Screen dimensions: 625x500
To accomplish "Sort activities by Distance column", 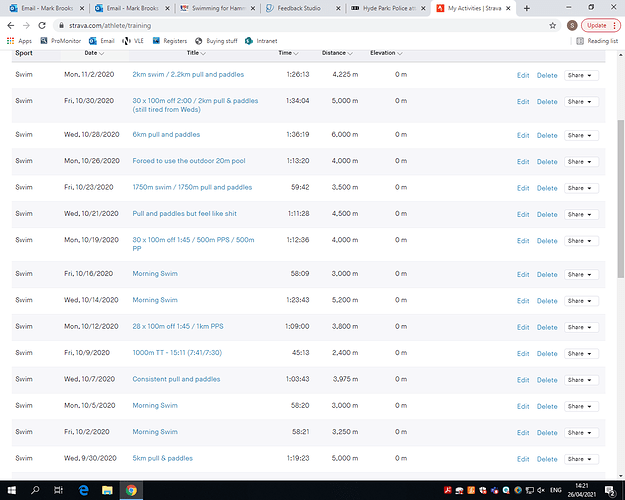I will click(x=337, y=53).
